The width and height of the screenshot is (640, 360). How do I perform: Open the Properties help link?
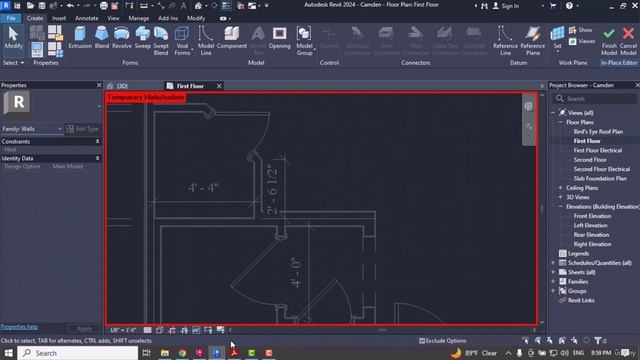(19, 327)
